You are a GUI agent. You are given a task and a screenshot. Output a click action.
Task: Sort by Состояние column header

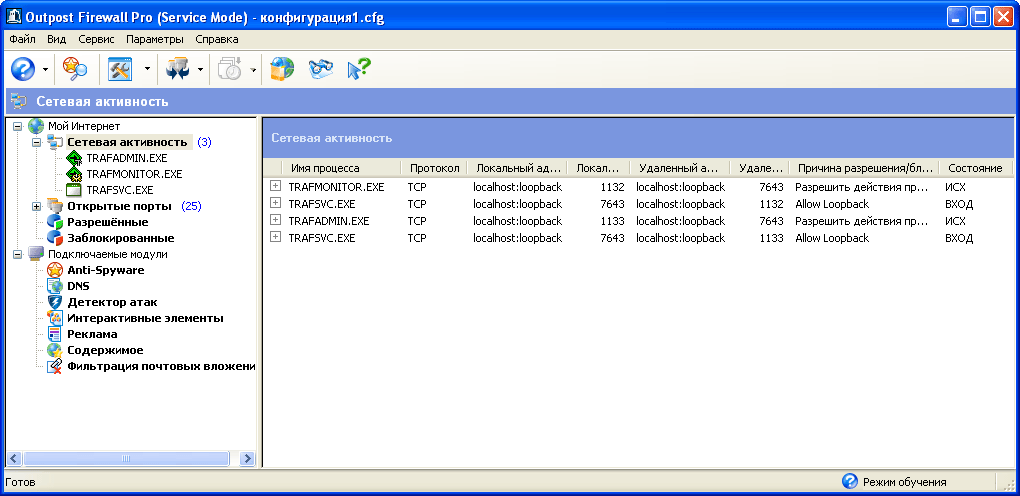(976, 168)
